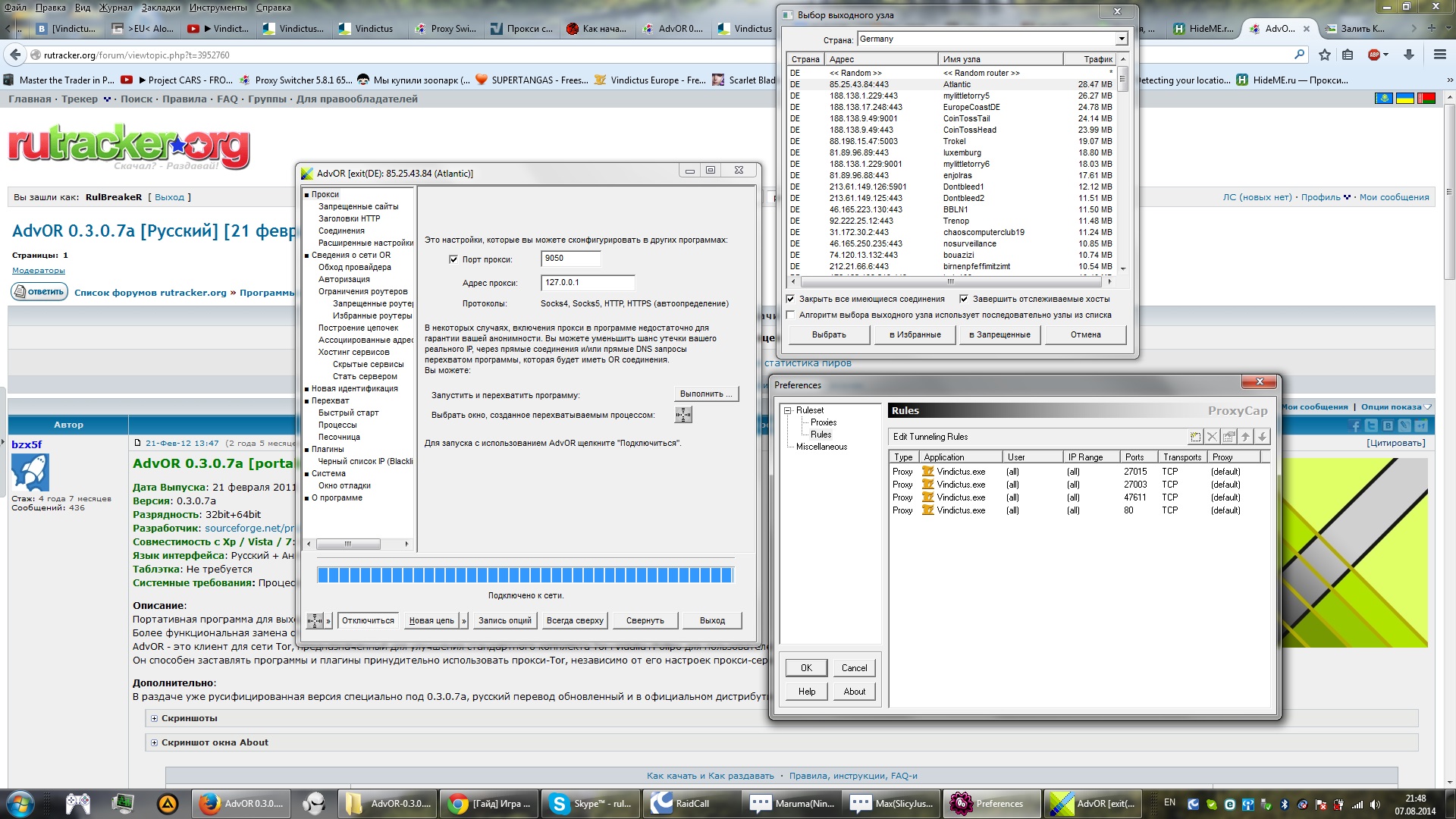The image size is (1456, 819).
Task: Select 'Запрещенные сайты' in AdvOR tree
Action: coord(358,206)
